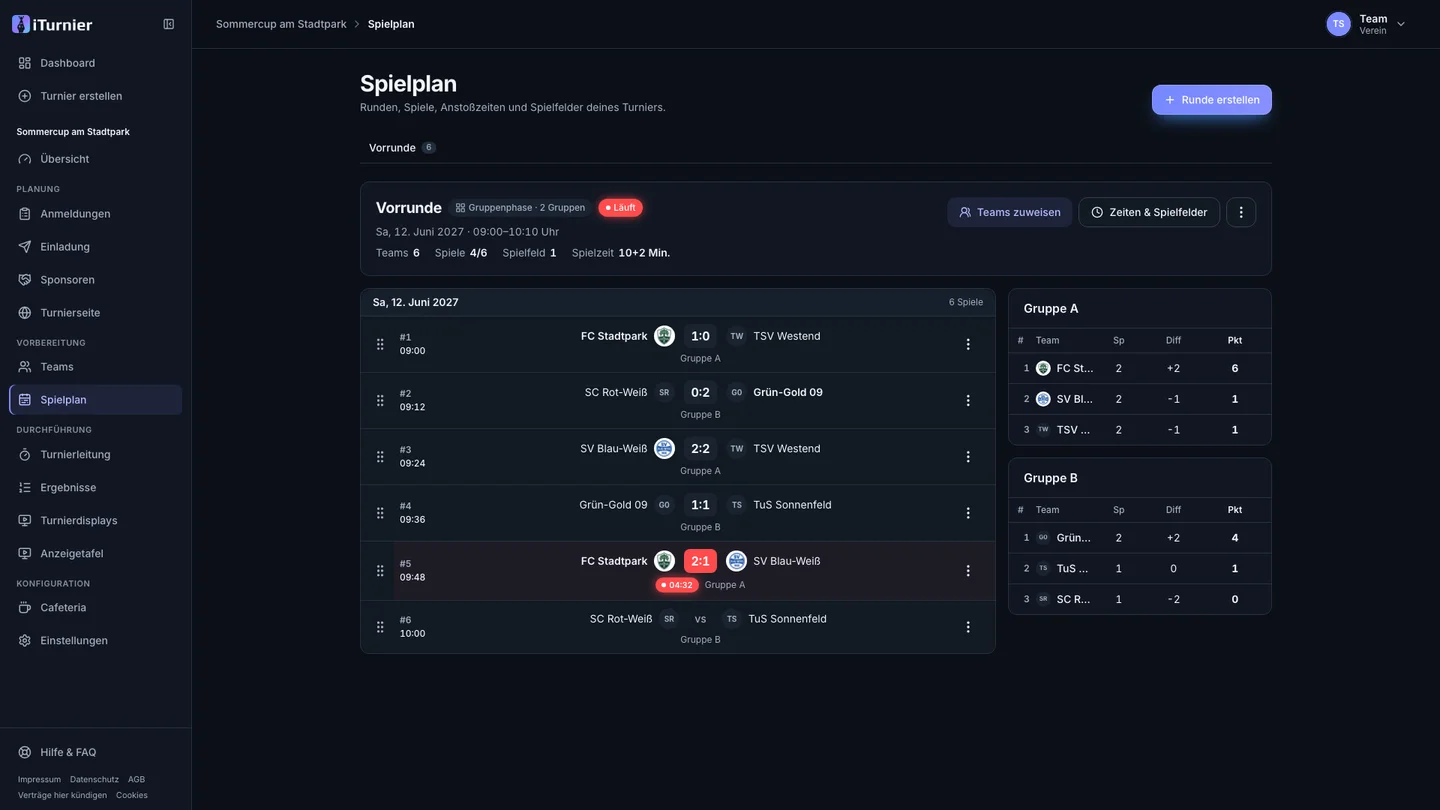The image size is (1440, 810).
Task: Click the live 2:1 score of match #5
Action: 700,561
